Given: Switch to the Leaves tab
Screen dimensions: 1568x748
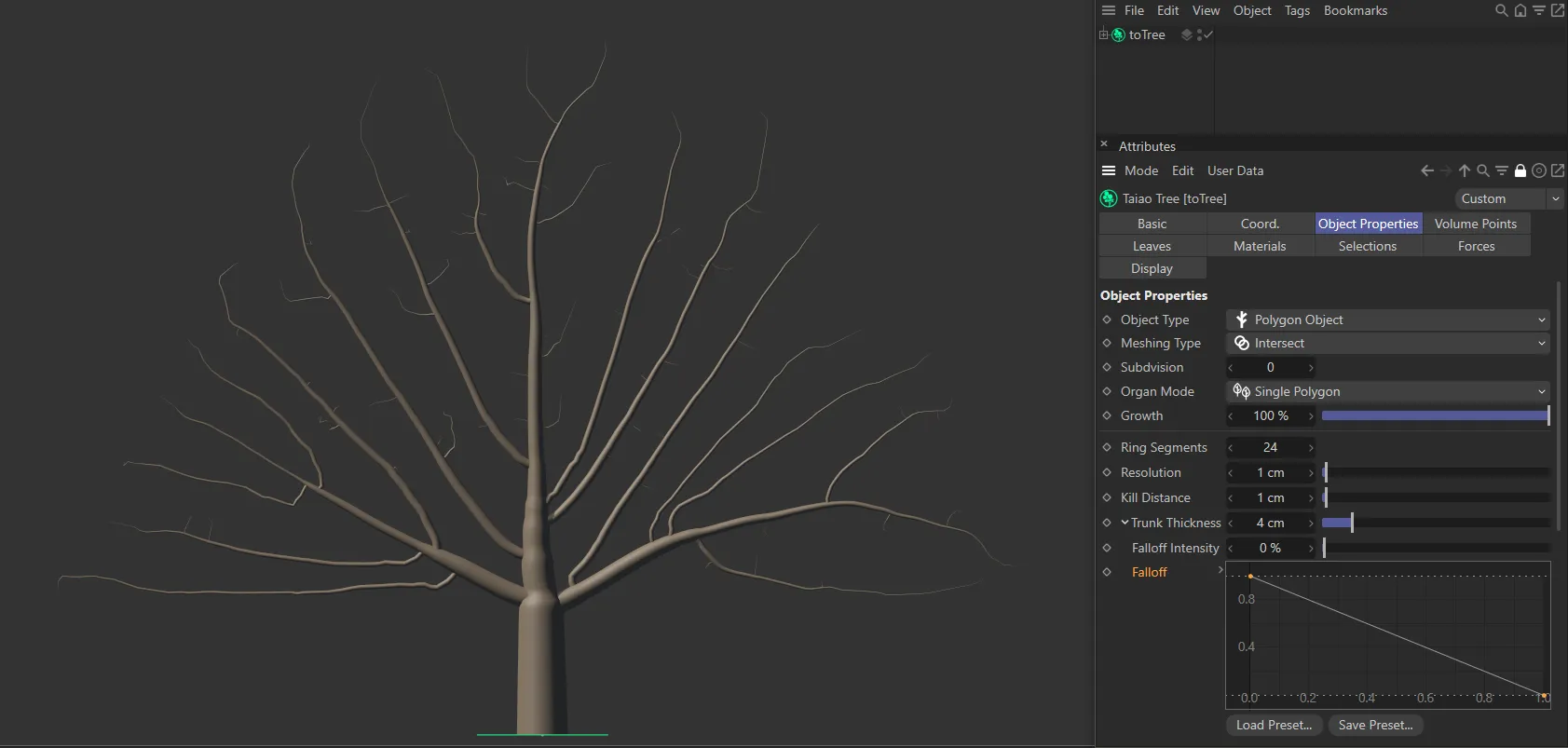Looking at the screenshot, I should click(x=1152, y=246).
